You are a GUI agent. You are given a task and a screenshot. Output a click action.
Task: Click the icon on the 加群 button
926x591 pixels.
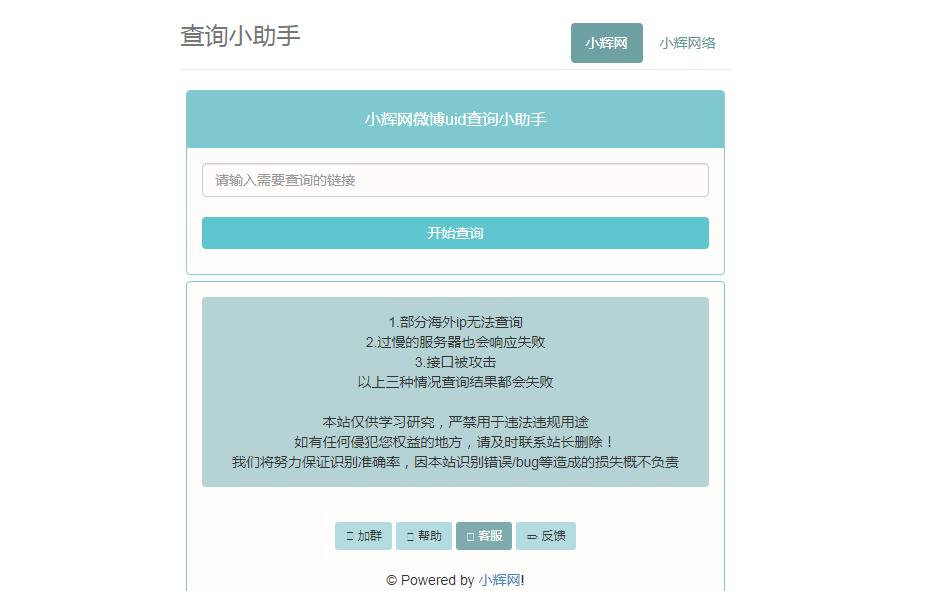point(350,536)
